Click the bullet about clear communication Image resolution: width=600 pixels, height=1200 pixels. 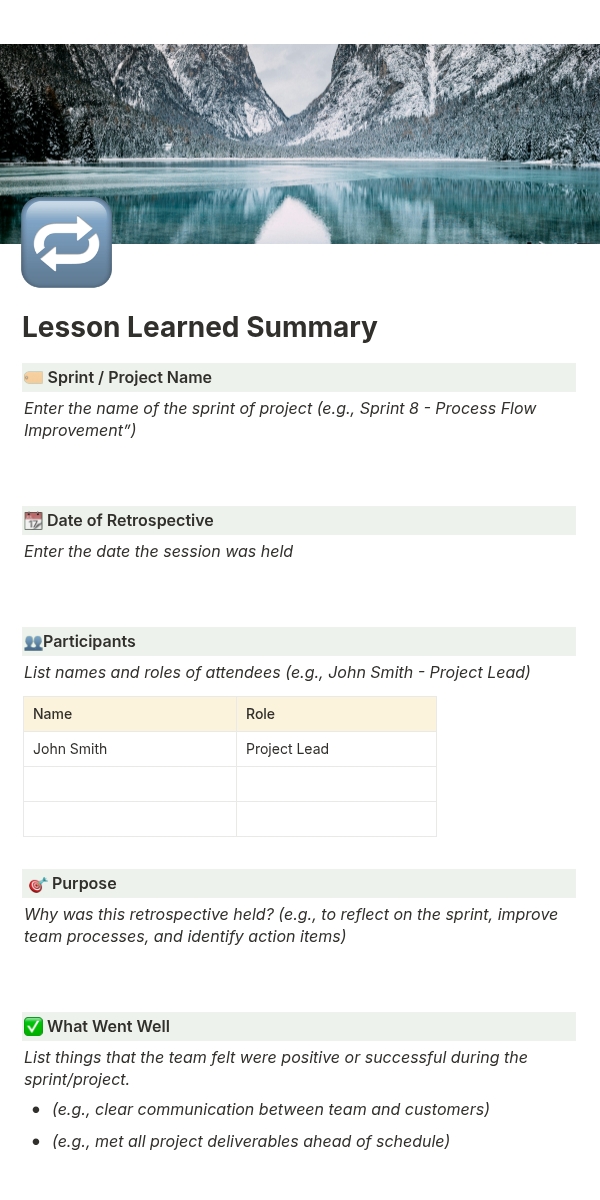pyautogui.click(x=270, y=1110)
